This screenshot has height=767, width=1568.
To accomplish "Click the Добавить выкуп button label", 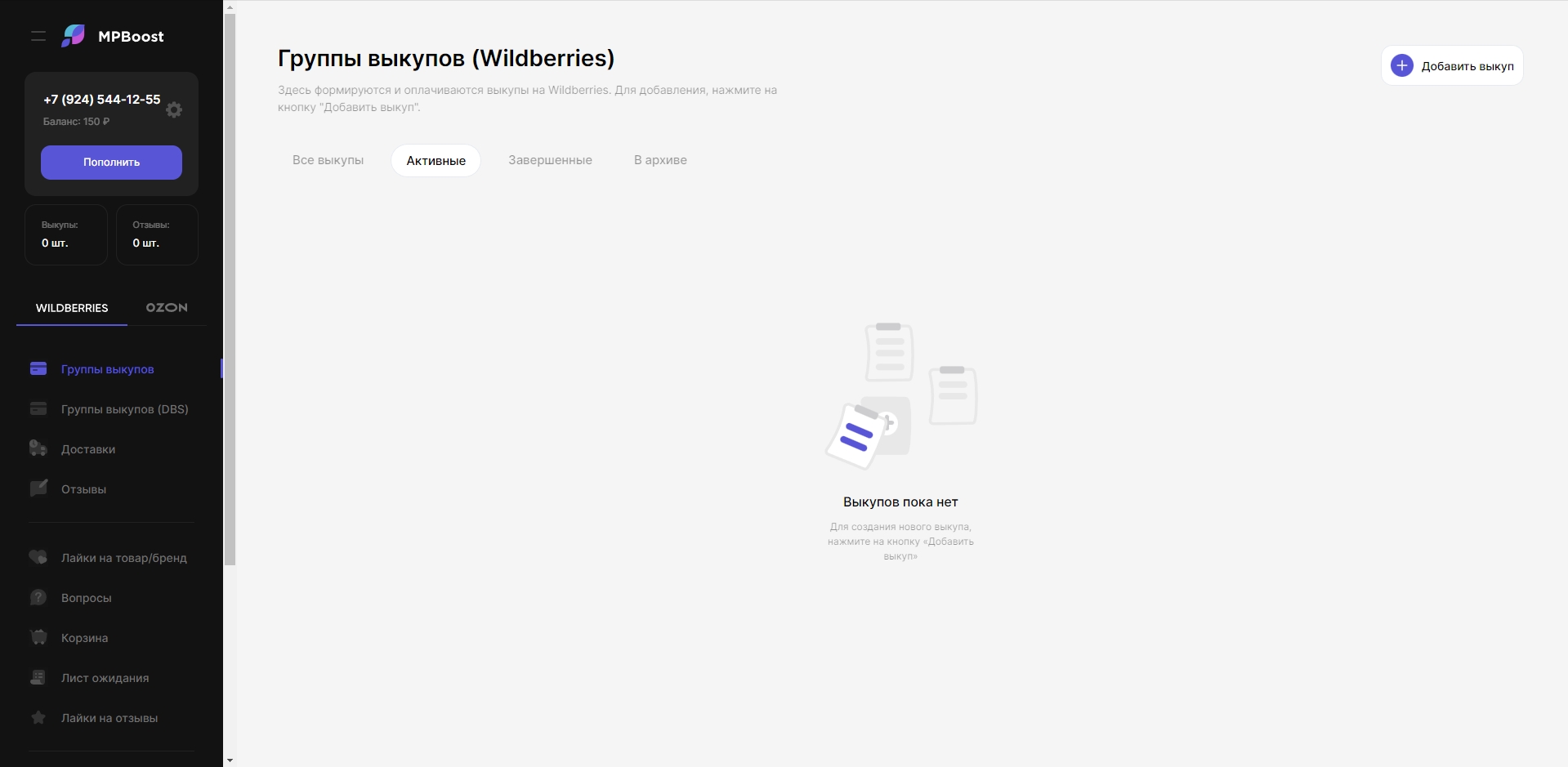I will (x=1467, y=66).
